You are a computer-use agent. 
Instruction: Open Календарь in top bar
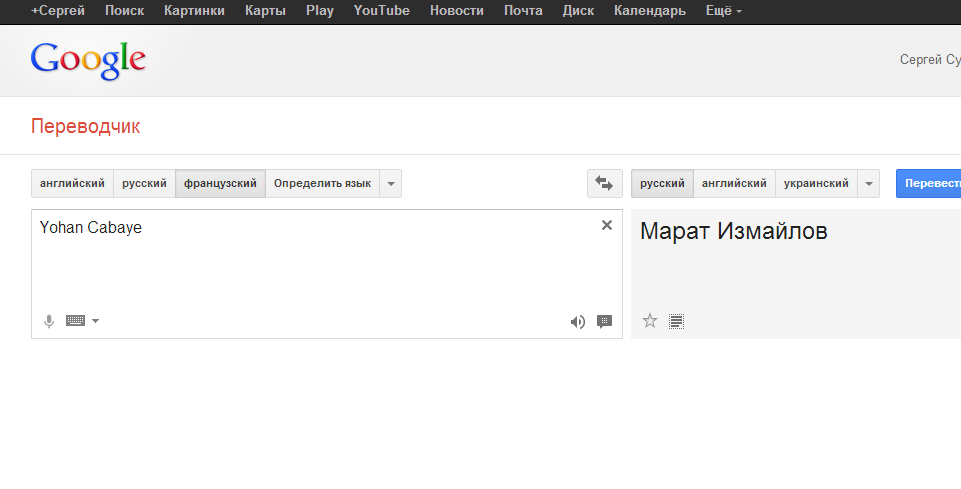[650, 11]
